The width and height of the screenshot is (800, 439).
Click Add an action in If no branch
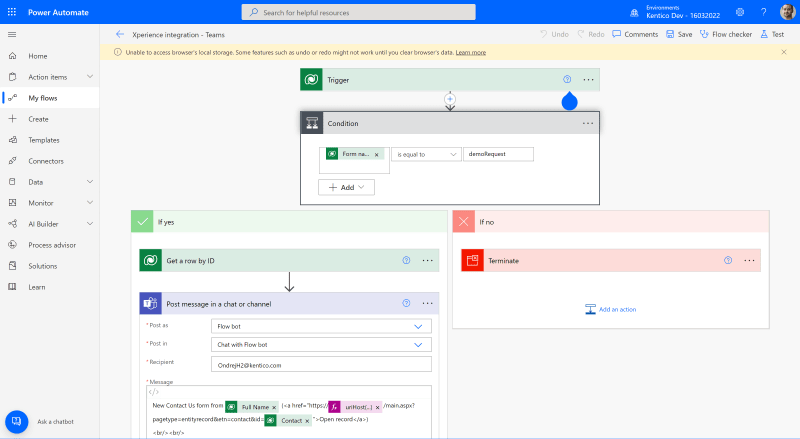click(x=611, y=309)
